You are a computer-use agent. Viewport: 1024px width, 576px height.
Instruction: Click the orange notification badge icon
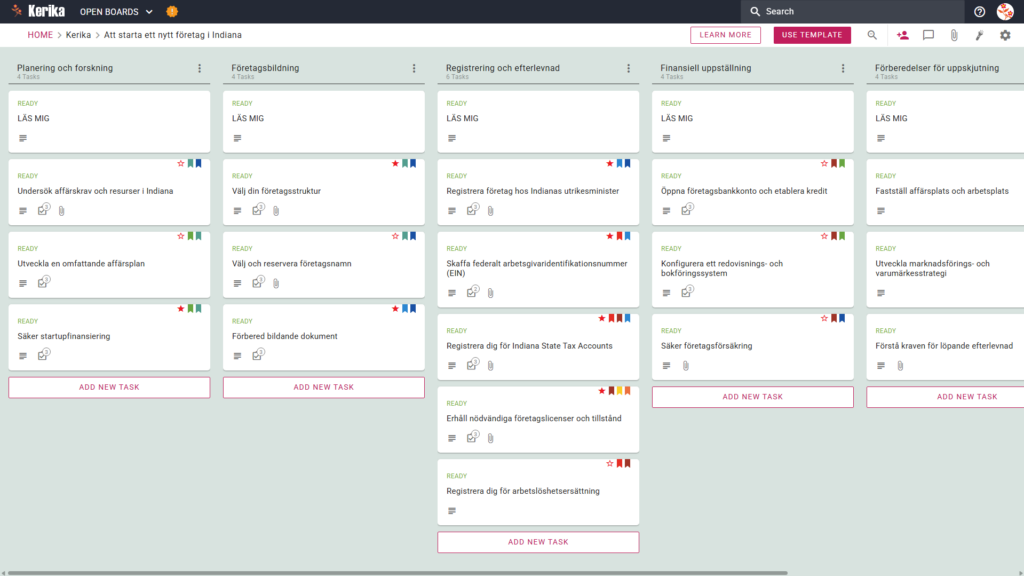172,11
